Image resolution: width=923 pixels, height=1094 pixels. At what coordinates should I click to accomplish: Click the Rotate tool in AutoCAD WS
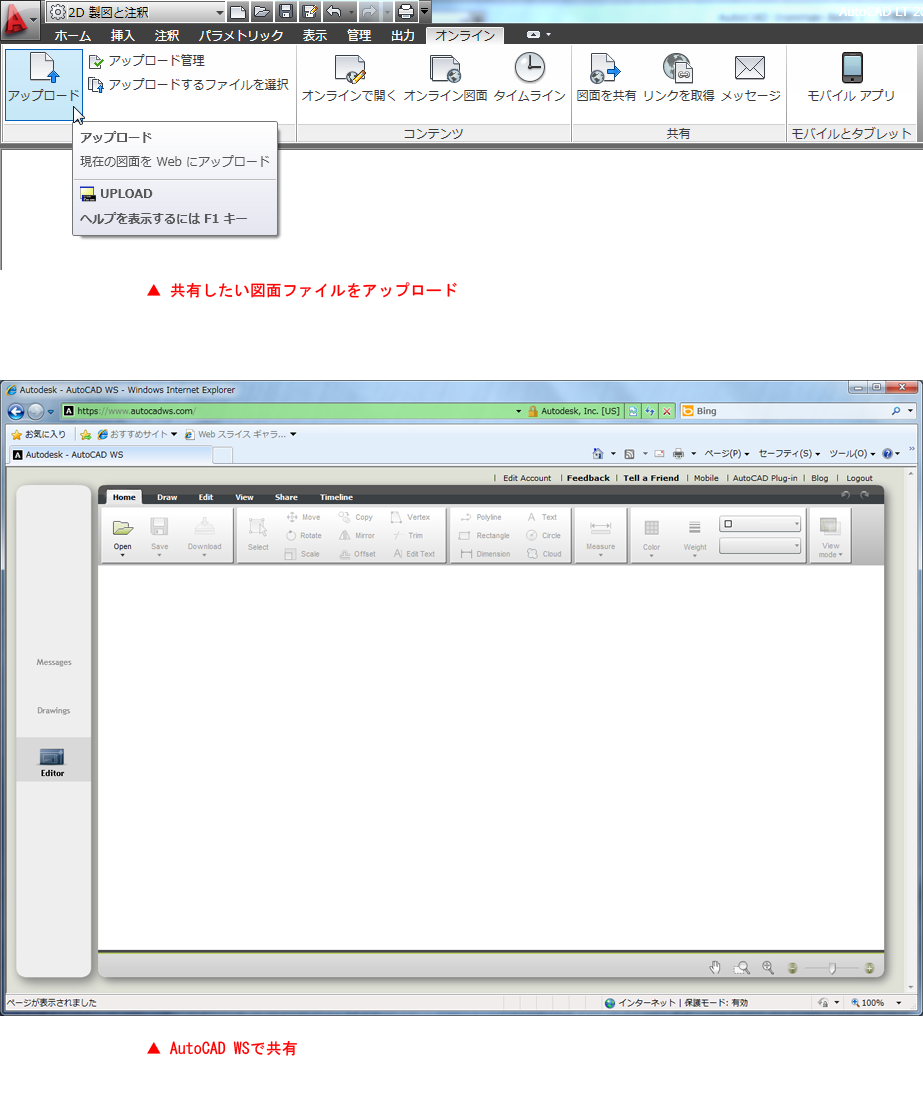click(x=303, y=535)
